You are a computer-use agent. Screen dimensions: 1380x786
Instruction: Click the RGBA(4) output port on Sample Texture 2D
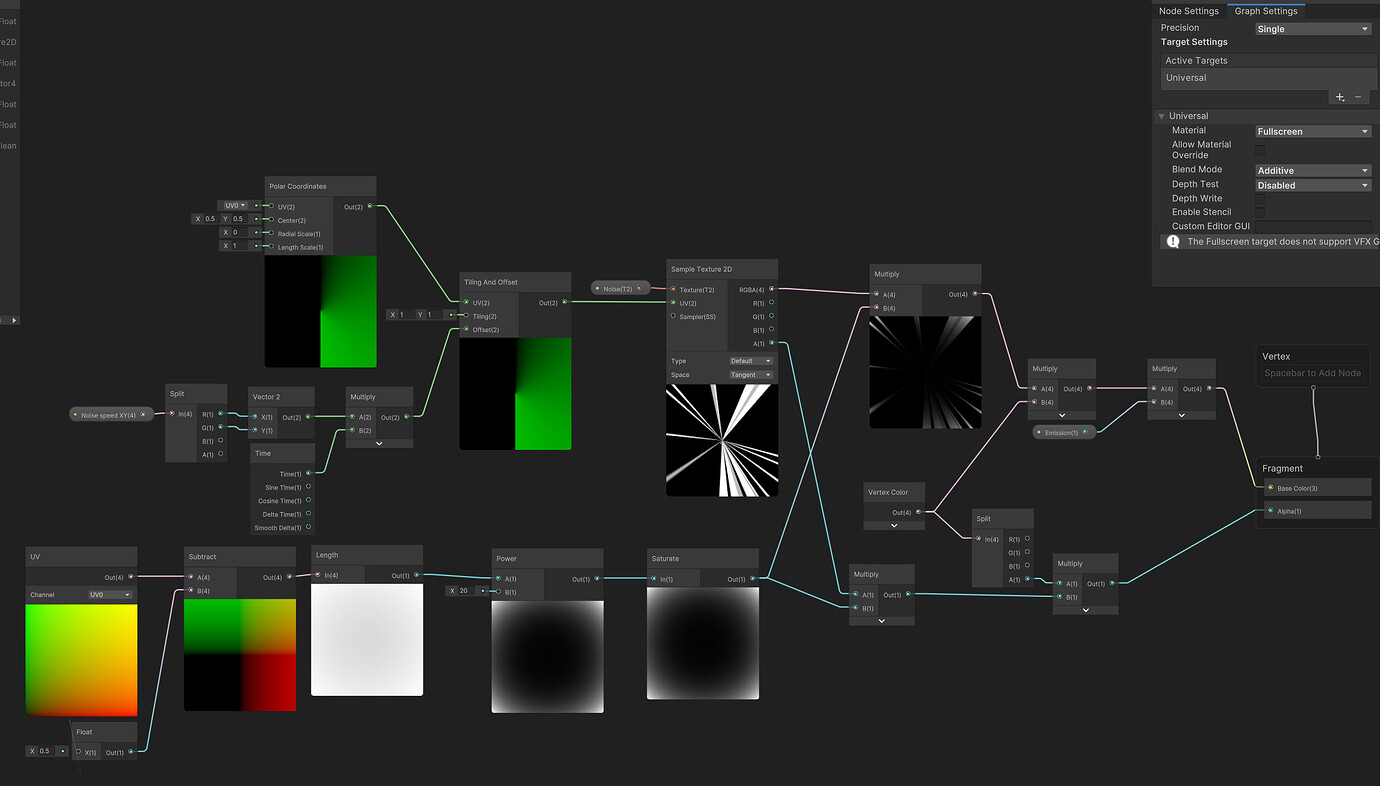[x=771, y=289]
